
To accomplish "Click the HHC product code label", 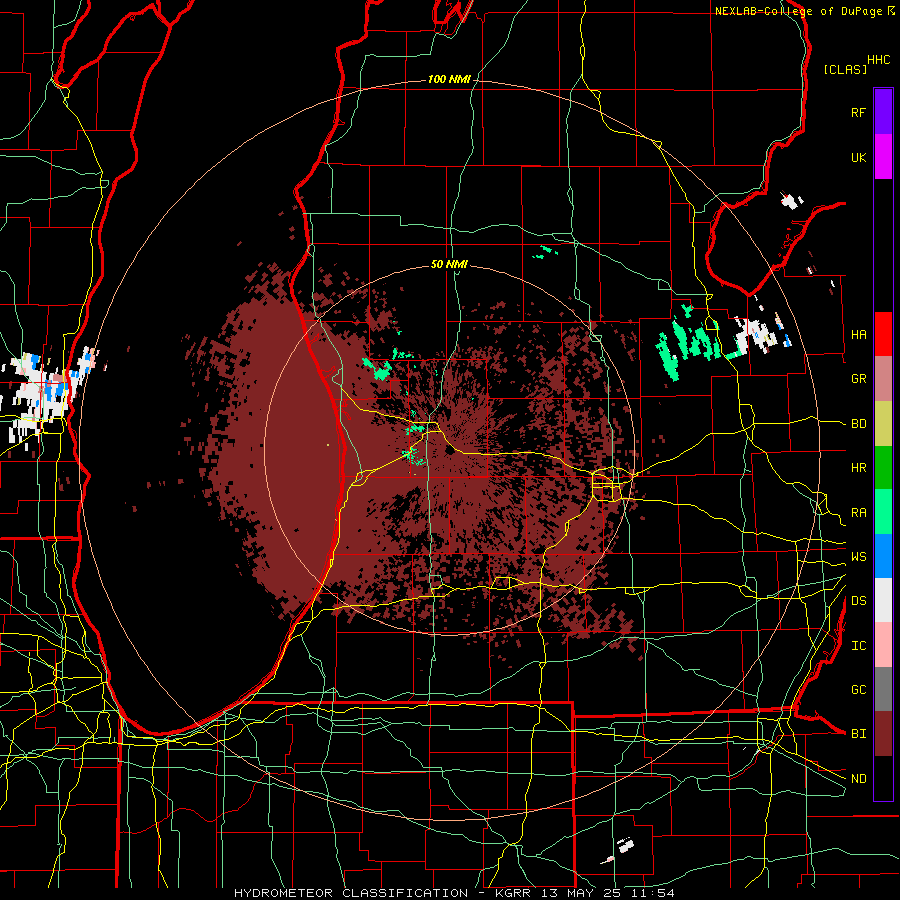I will [x=879, y=60].
